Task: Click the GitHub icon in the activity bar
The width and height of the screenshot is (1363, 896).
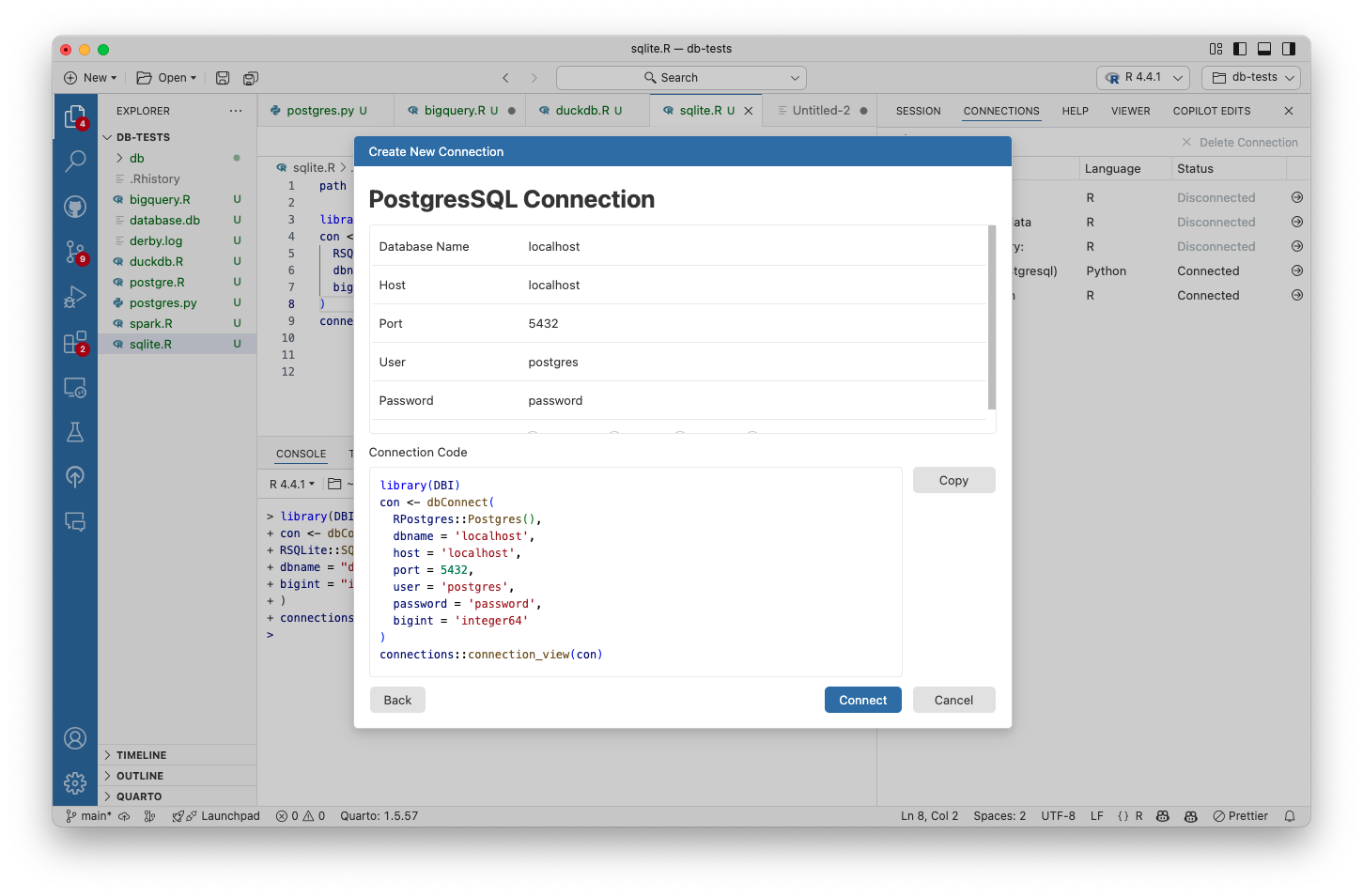Action: click(x=75, y=207)
